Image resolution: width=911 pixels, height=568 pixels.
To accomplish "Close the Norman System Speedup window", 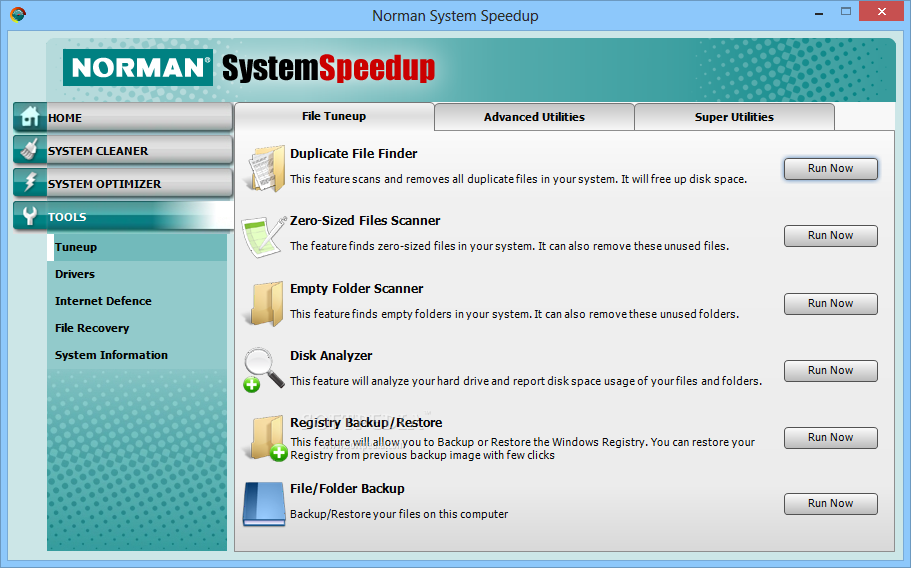I will 882,12.
